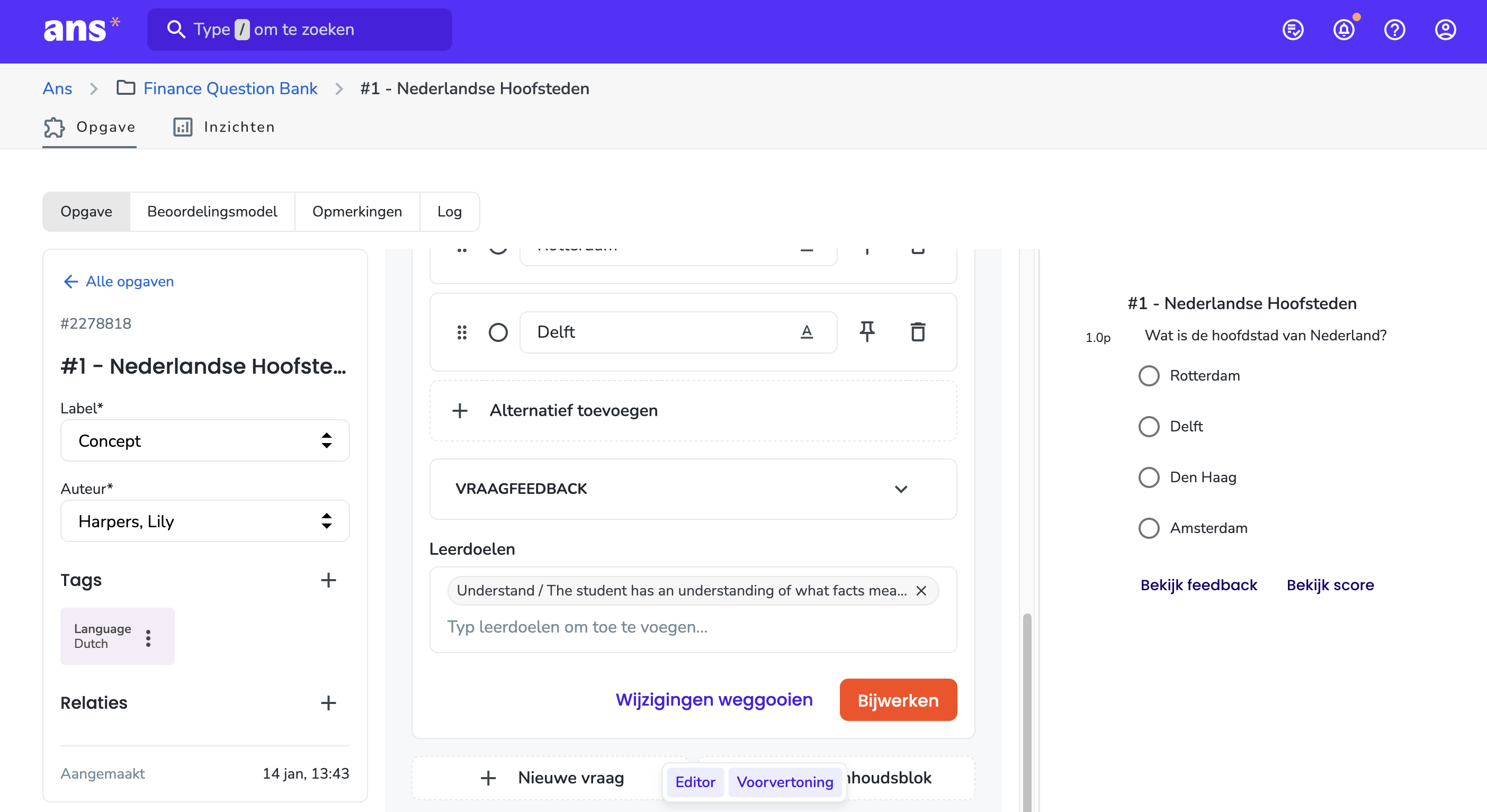The image size is (1487, 812).
Task: Click Alle opgaven link
Action: (x=130, y=281)
